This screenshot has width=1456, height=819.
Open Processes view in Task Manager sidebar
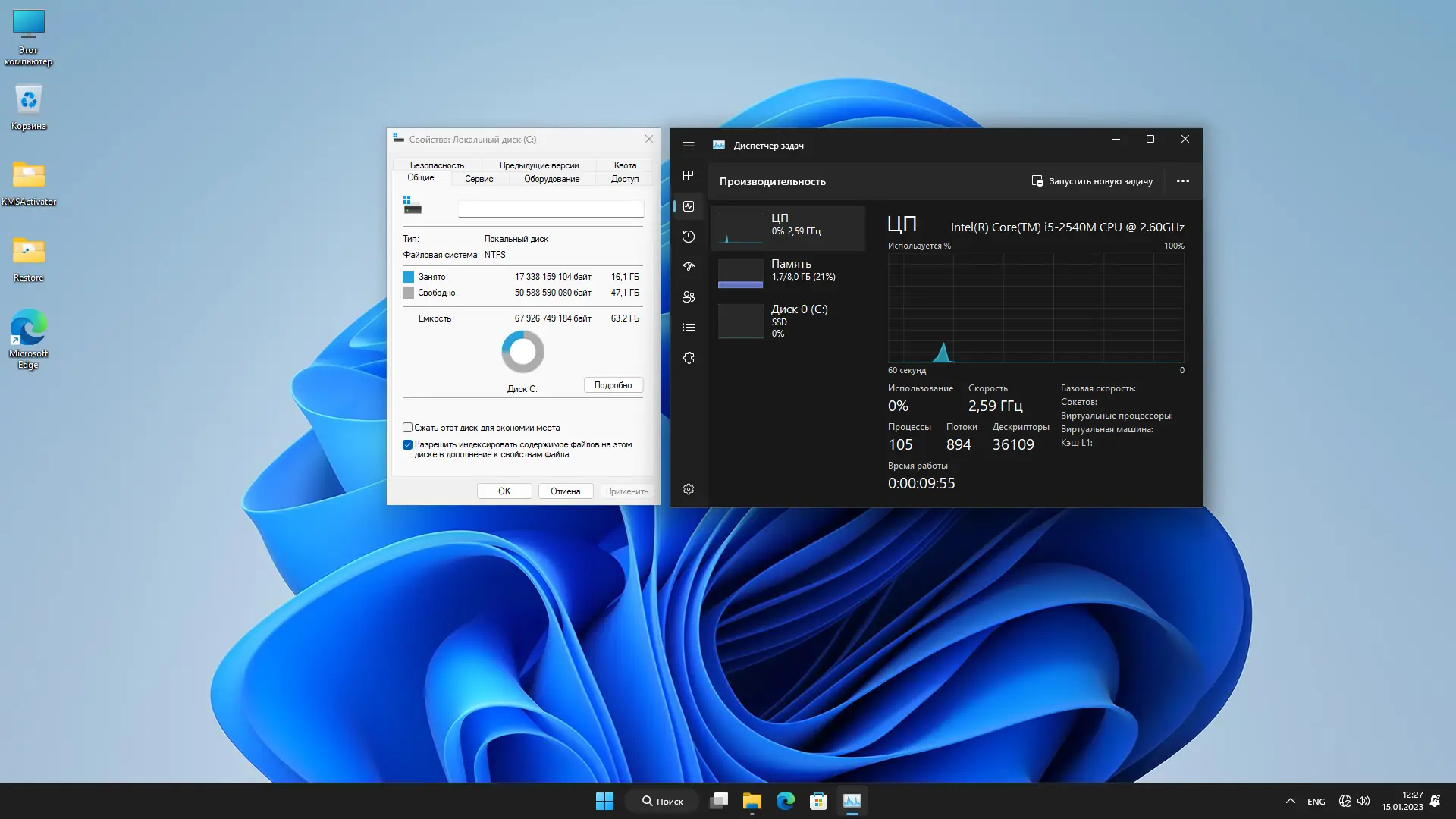688,175
